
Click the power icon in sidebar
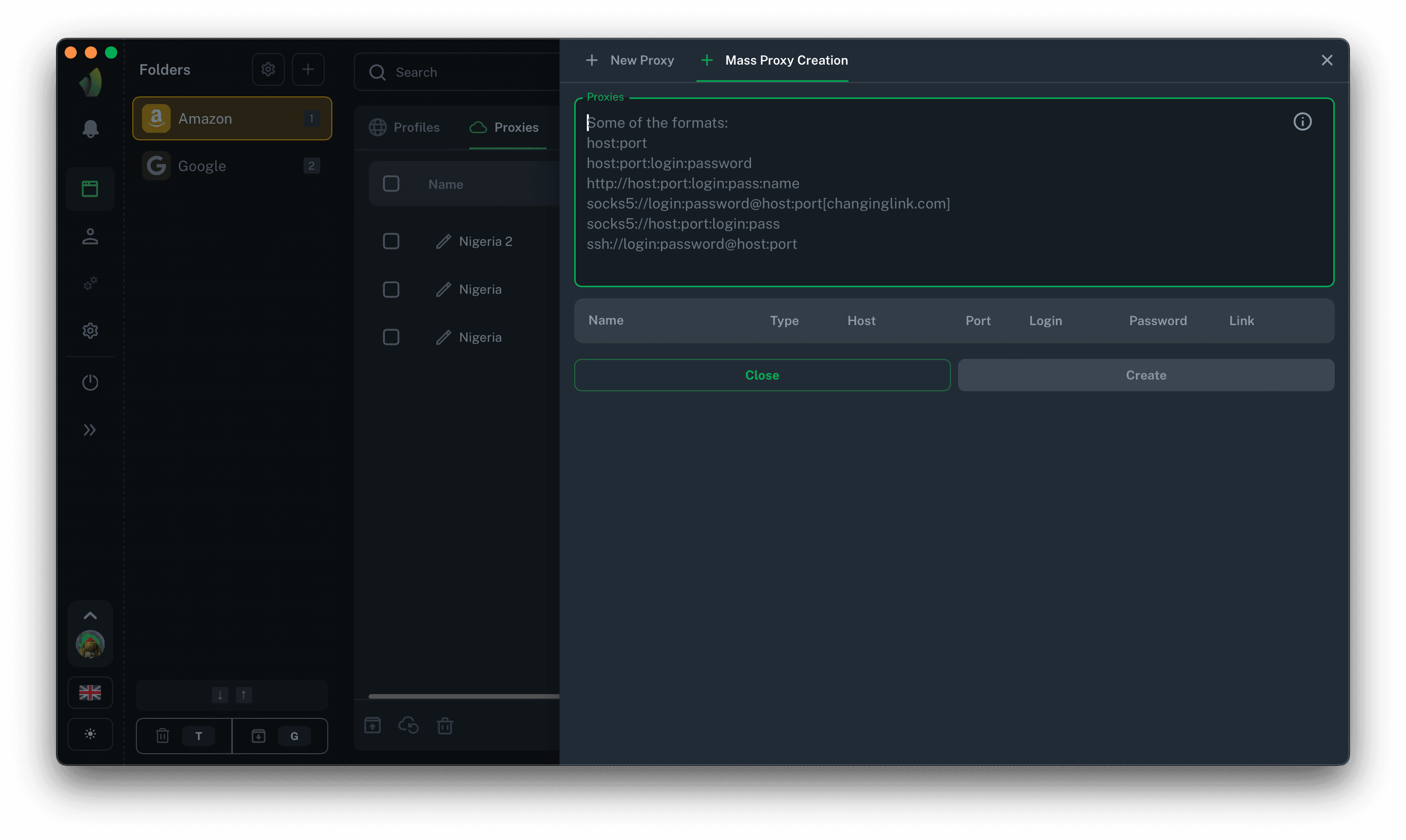click(x=90, y=383)
